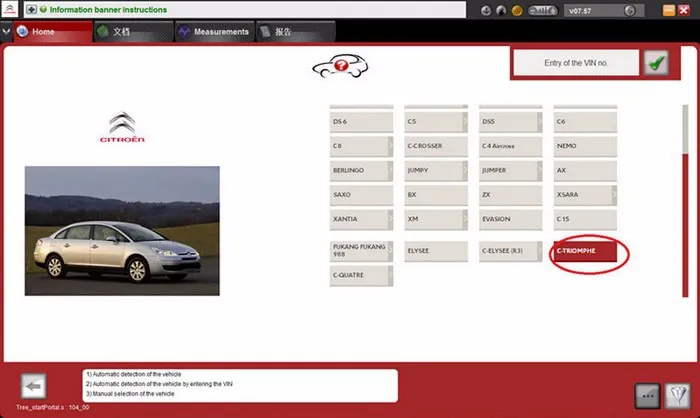Click the Tree_startPortal.s status text
The width and height of the screenshot is (700, 418).
pyautogui.click(x=53, y=407)
